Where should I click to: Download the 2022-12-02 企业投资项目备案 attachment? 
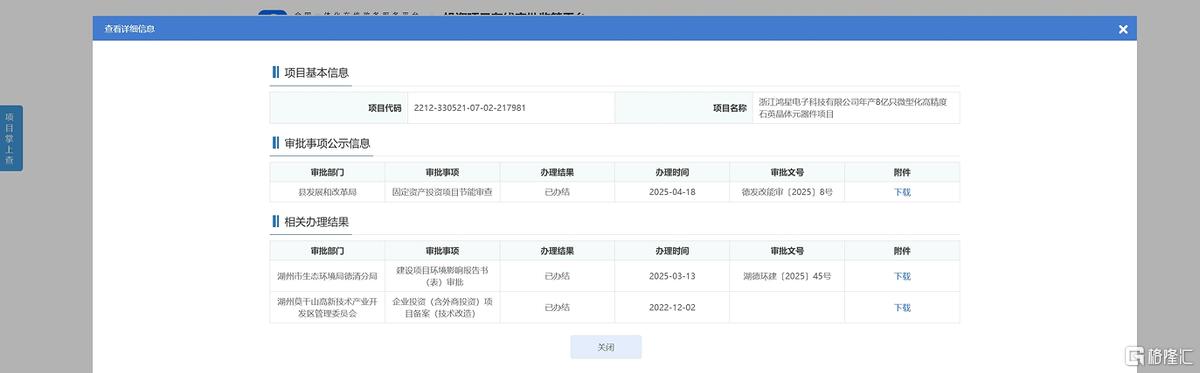pyautogui.click(x=902, y=308)
